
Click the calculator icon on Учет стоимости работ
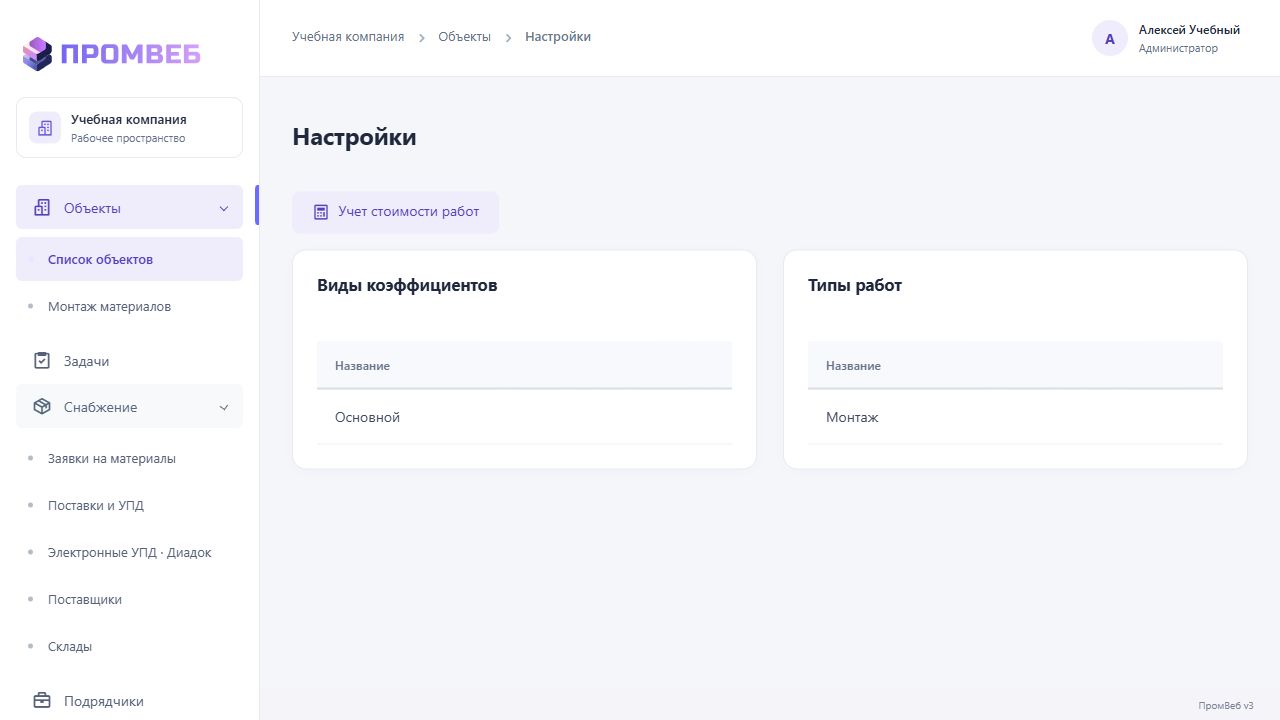point(321,212)
